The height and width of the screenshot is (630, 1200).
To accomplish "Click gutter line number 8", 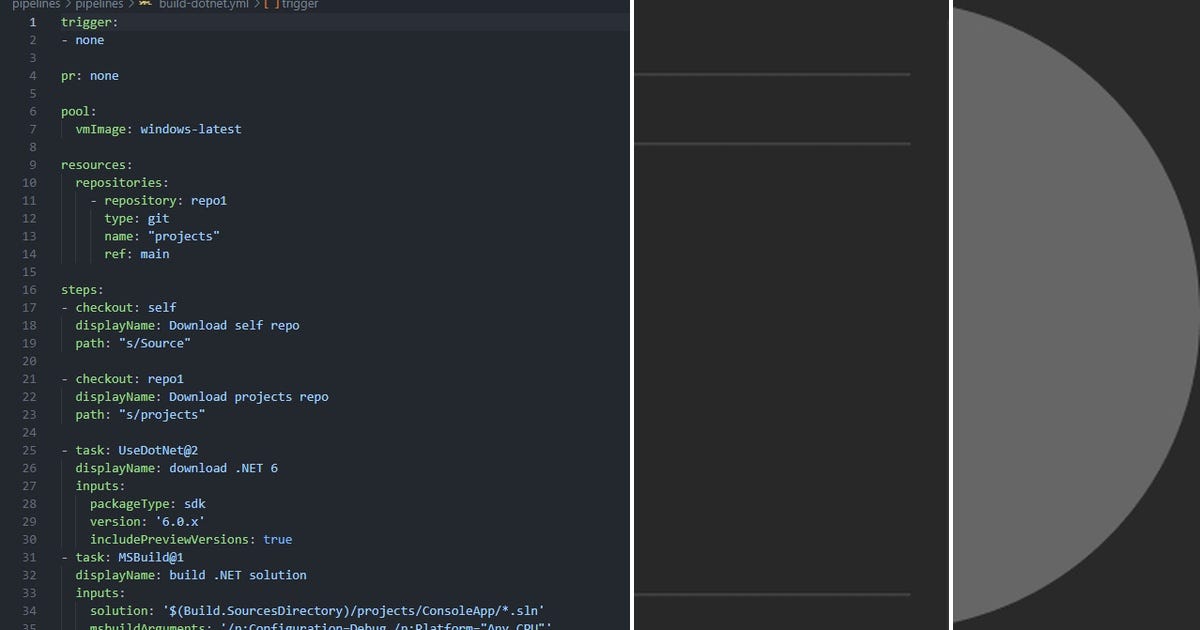I will click(32, 147).
